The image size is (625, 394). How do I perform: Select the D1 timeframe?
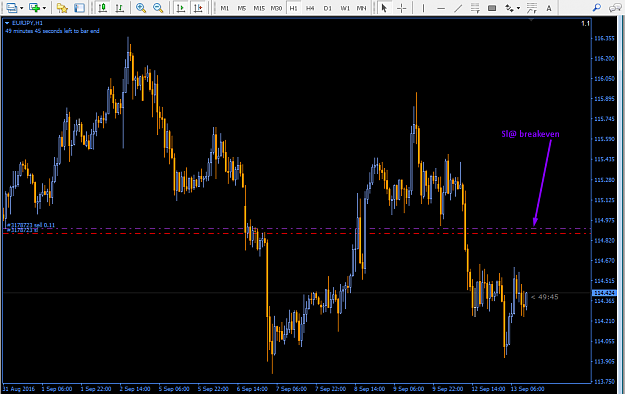[x=327, y=8]
